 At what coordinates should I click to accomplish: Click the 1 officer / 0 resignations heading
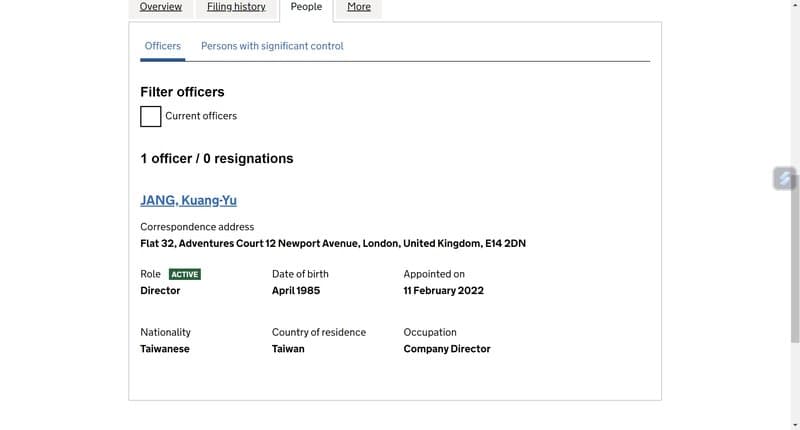coord(217,159)
